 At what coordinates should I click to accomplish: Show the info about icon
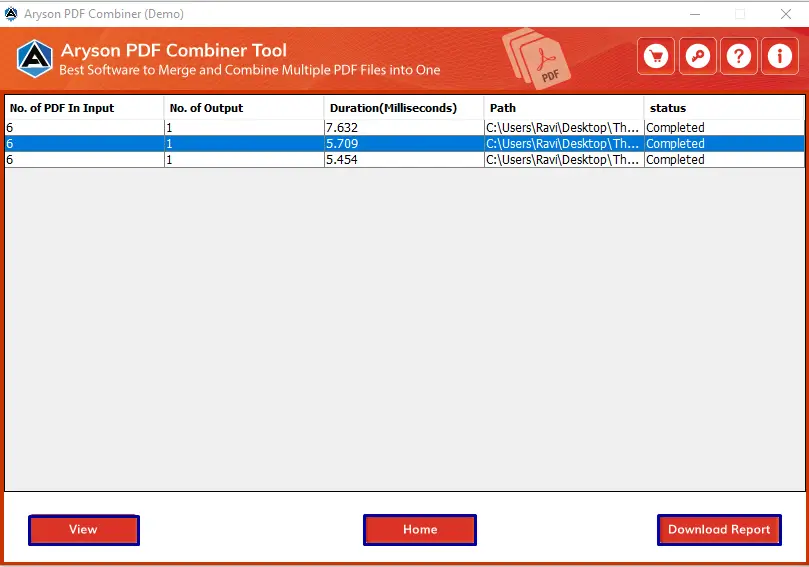tap(780, 56)
